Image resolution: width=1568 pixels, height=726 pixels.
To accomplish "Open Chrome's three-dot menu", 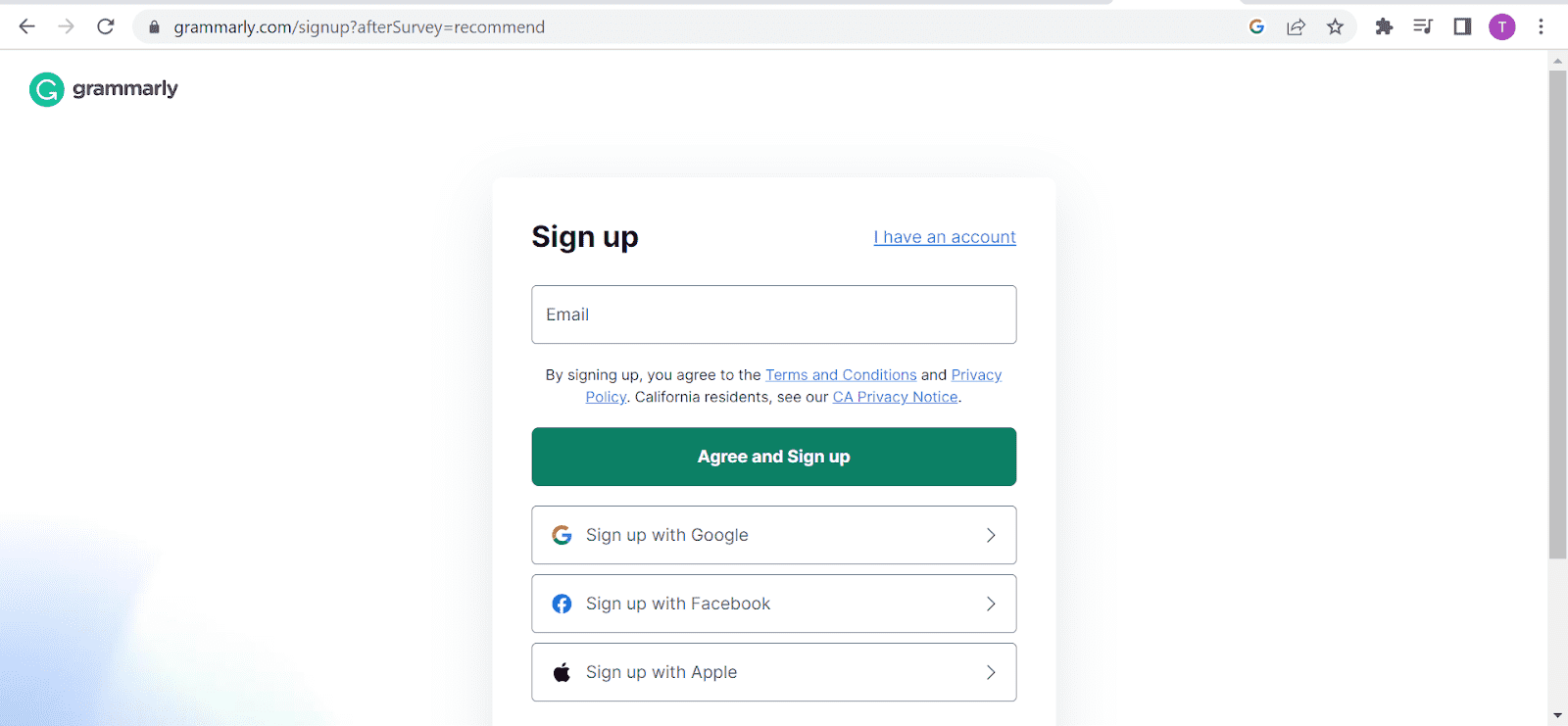I will 1541,26.
